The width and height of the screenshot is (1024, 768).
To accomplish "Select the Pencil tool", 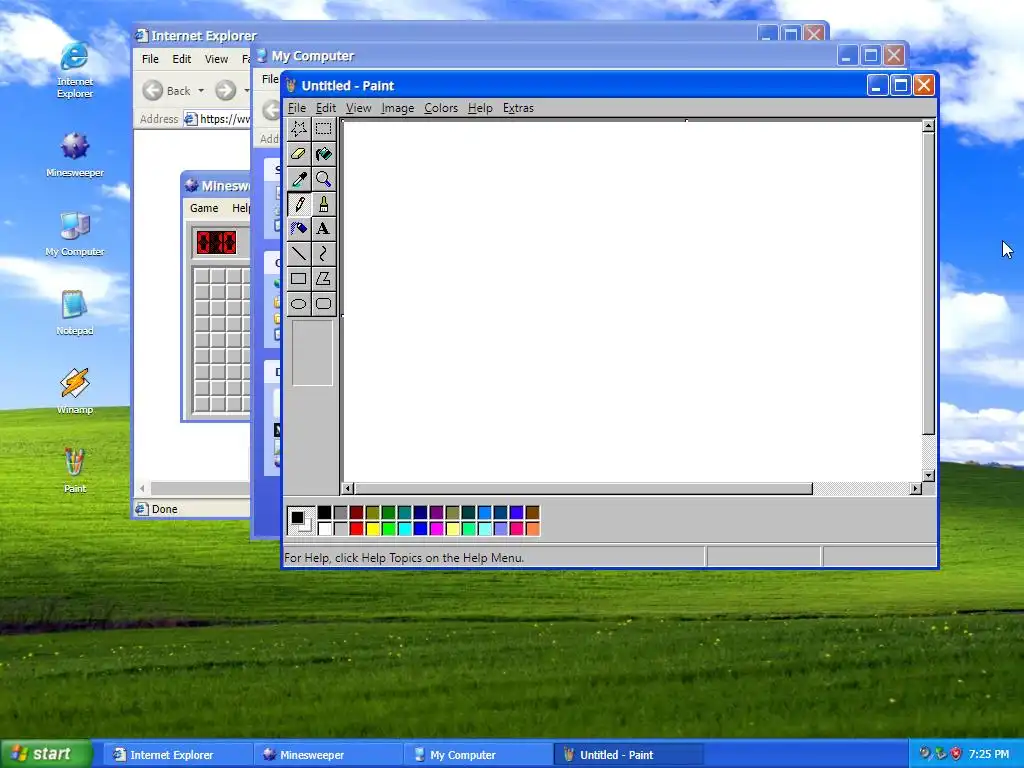I will tap(298, 204).
